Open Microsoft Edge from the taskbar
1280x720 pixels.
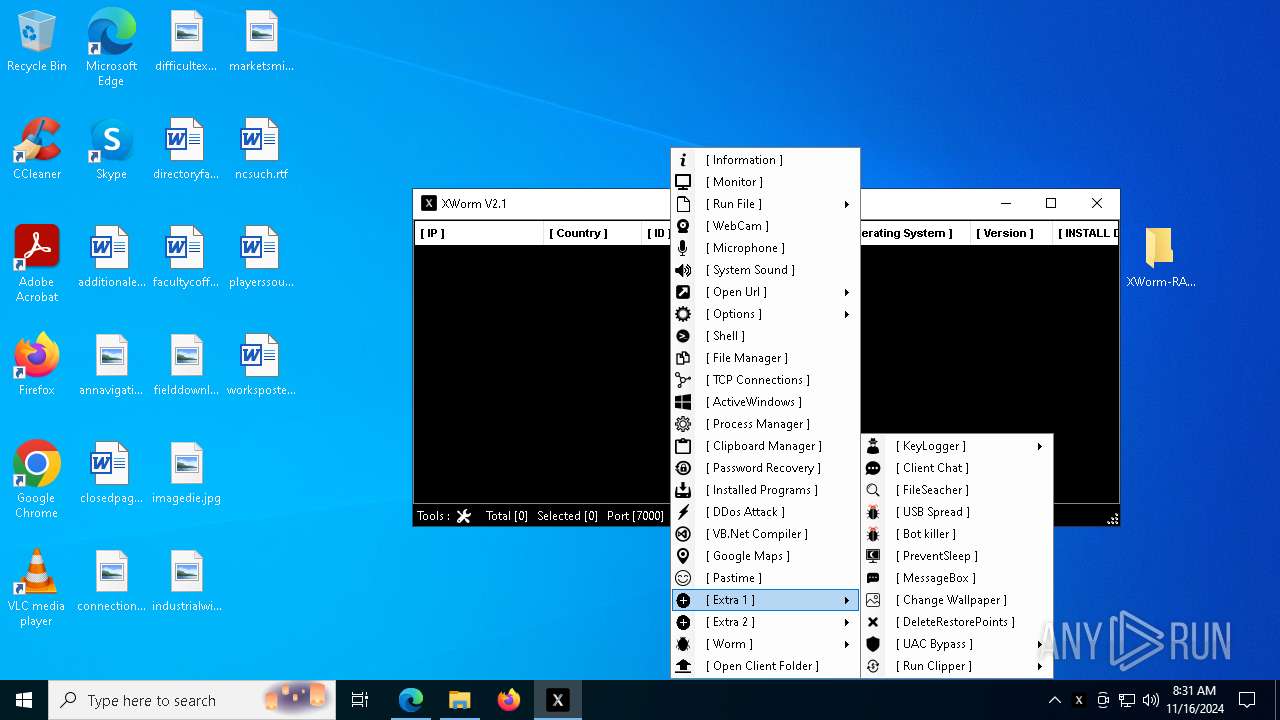(411, 700)
